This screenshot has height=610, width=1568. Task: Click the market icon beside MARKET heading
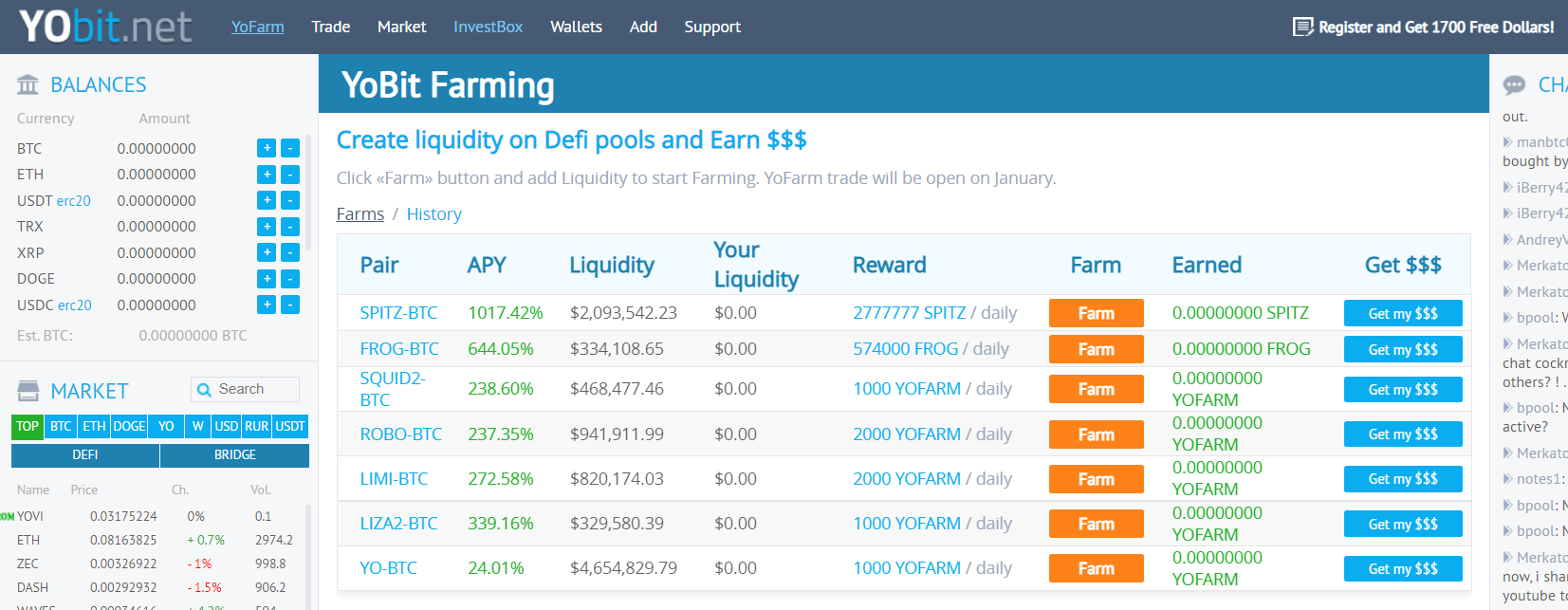click(x=28, y=391)
